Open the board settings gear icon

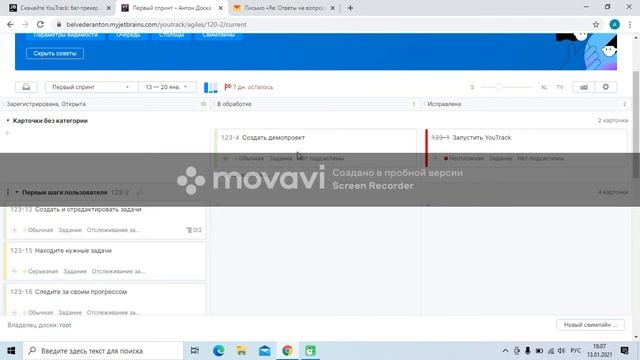tap(606, 87)
